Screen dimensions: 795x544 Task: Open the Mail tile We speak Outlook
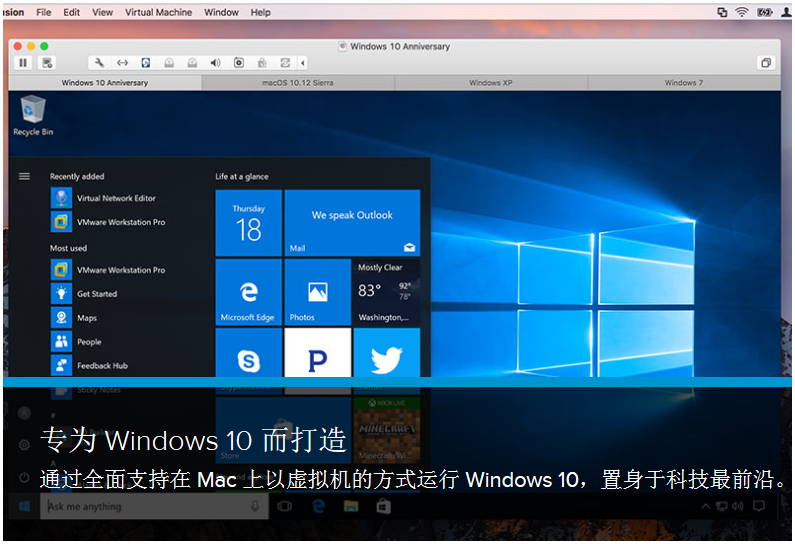pos(352,223)
